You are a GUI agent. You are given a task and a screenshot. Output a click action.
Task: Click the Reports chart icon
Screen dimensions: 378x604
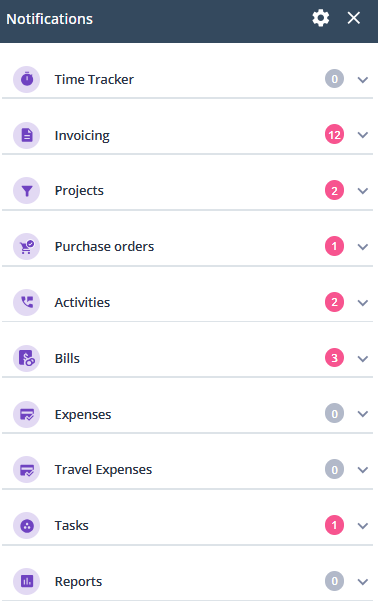(27, 581)
